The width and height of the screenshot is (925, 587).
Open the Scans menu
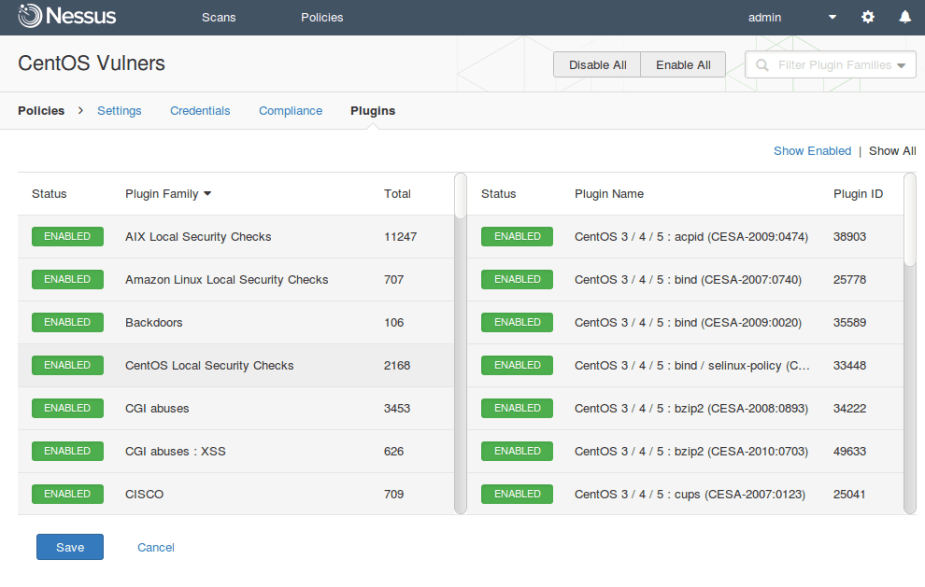(219, 17)
